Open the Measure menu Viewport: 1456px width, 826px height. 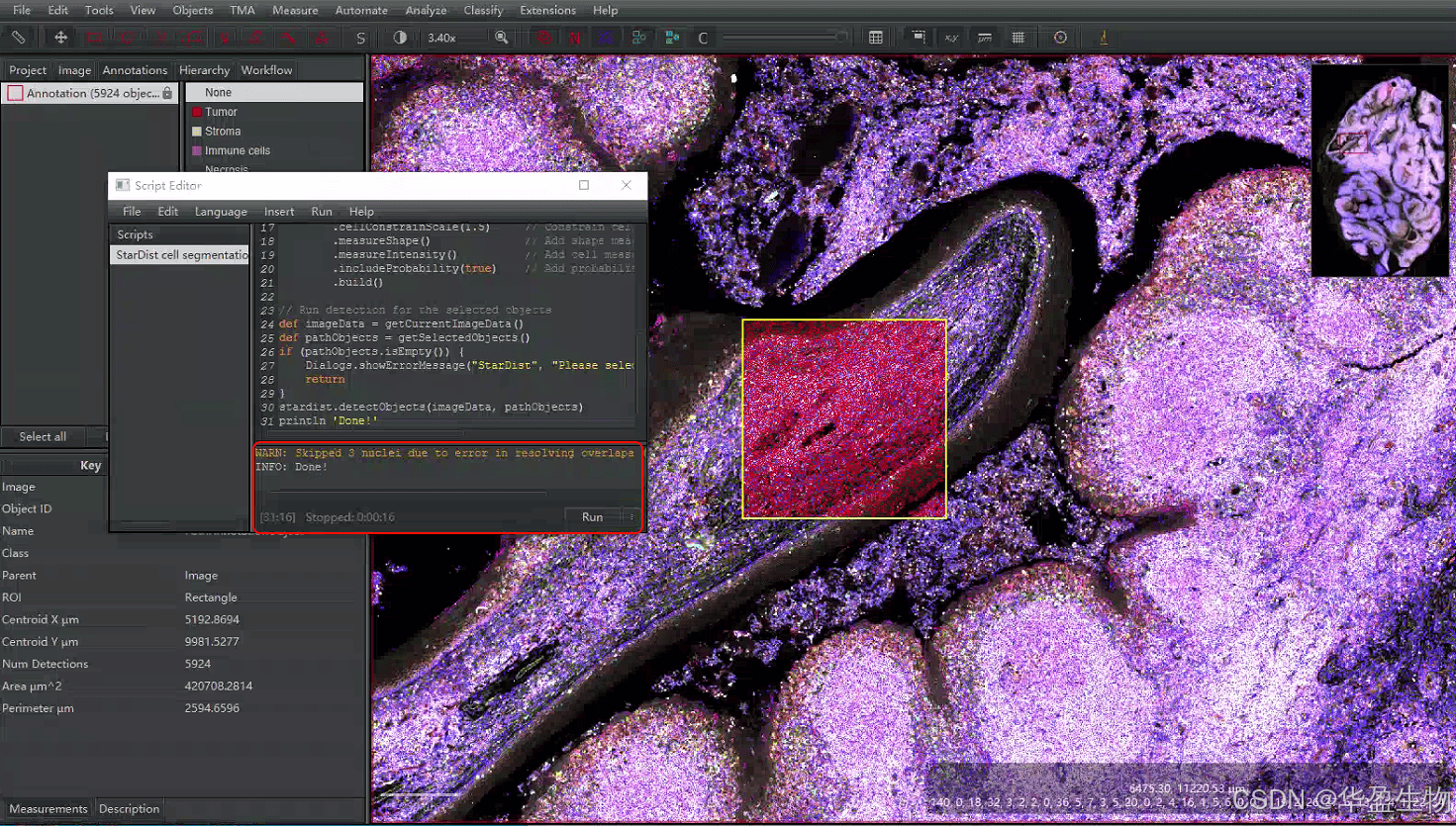point(295,10)
